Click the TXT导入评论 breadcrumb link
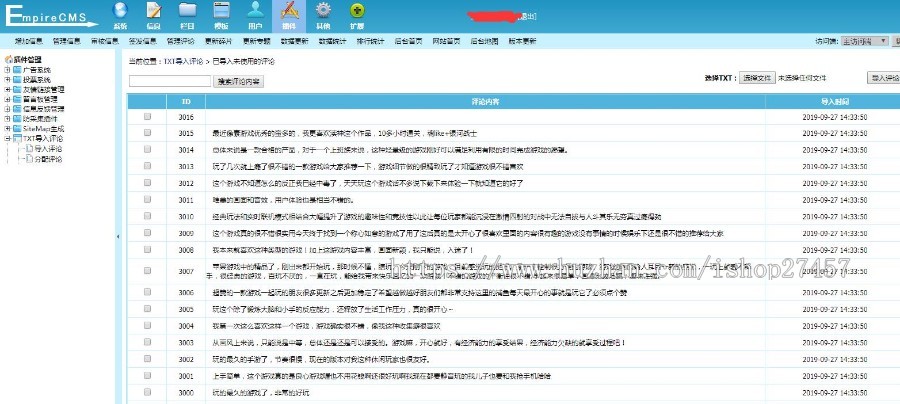Screen dimensions: 900x404 click(x=184, y=61)
